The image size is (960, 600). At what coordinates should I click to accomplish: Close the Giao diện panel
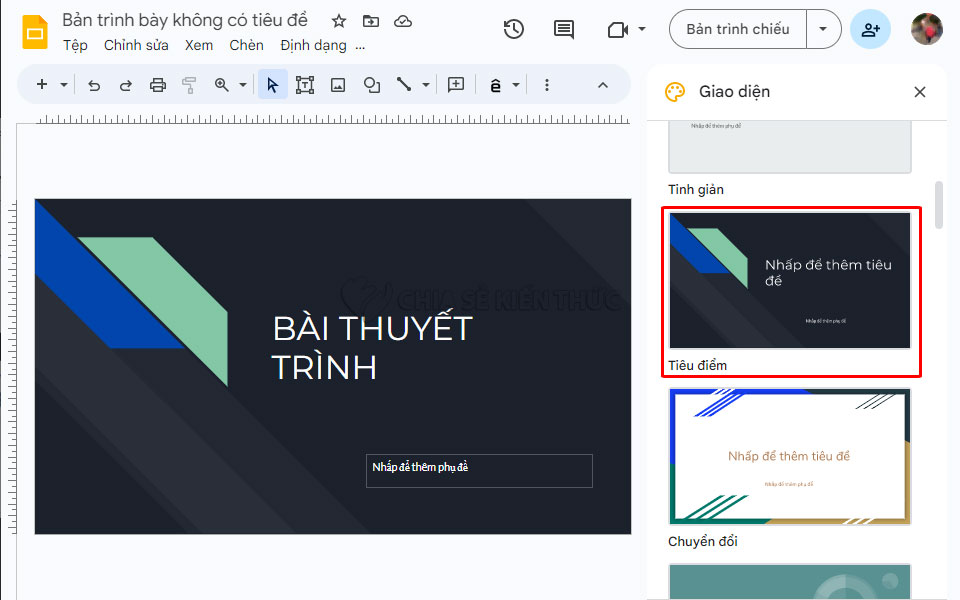(x=920, y=92)
